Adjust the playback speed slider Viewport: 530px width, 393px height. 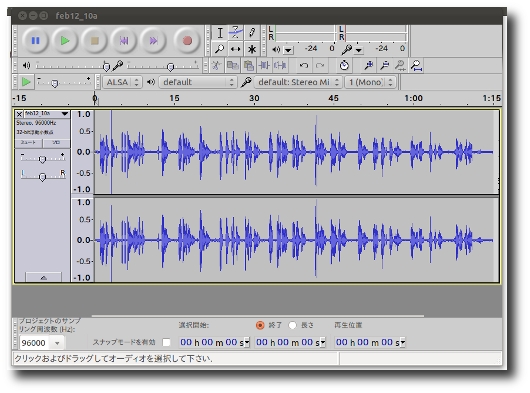pyautogui.click(x=64, y=82)
